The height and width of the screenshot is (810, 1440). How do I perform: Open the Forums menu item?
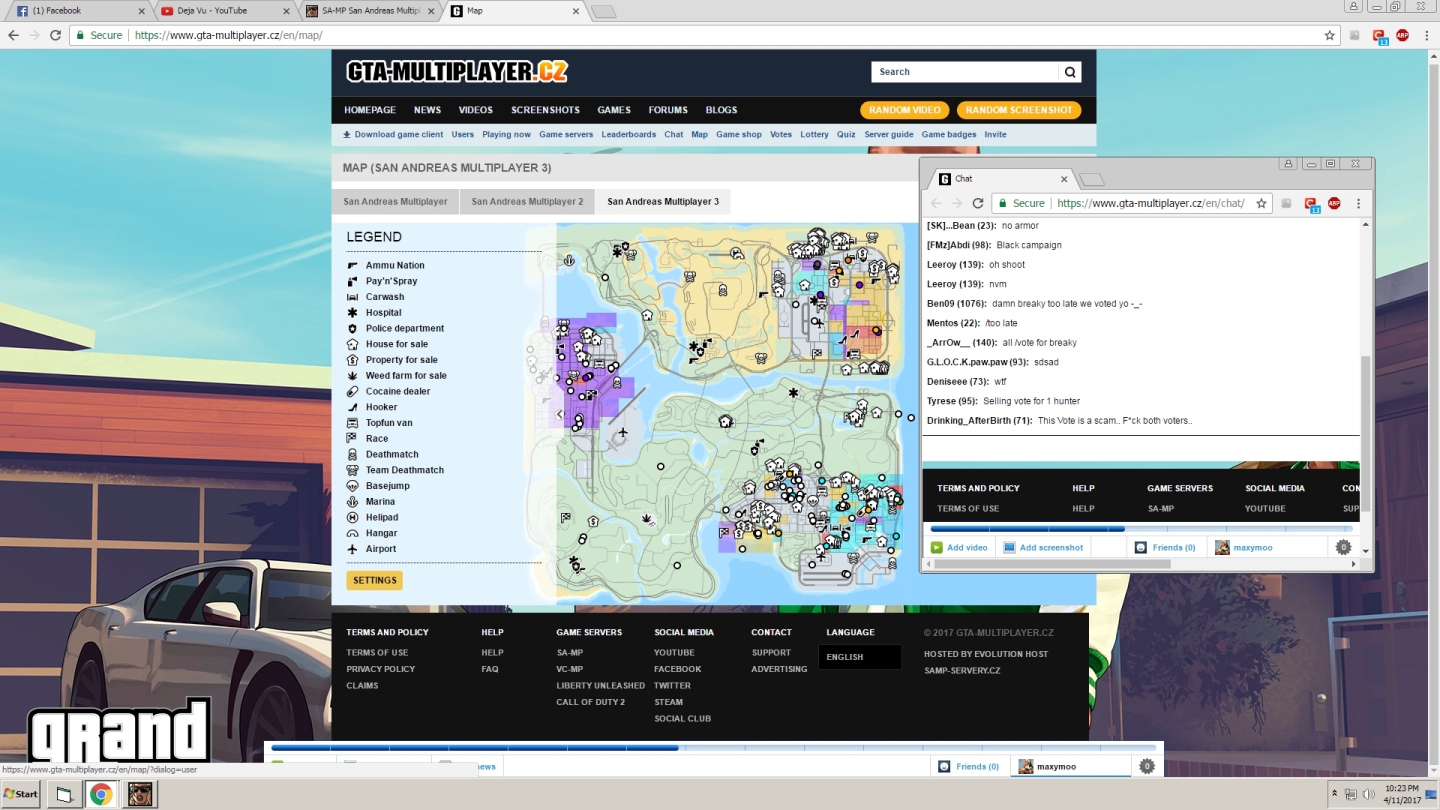[668, 110]
